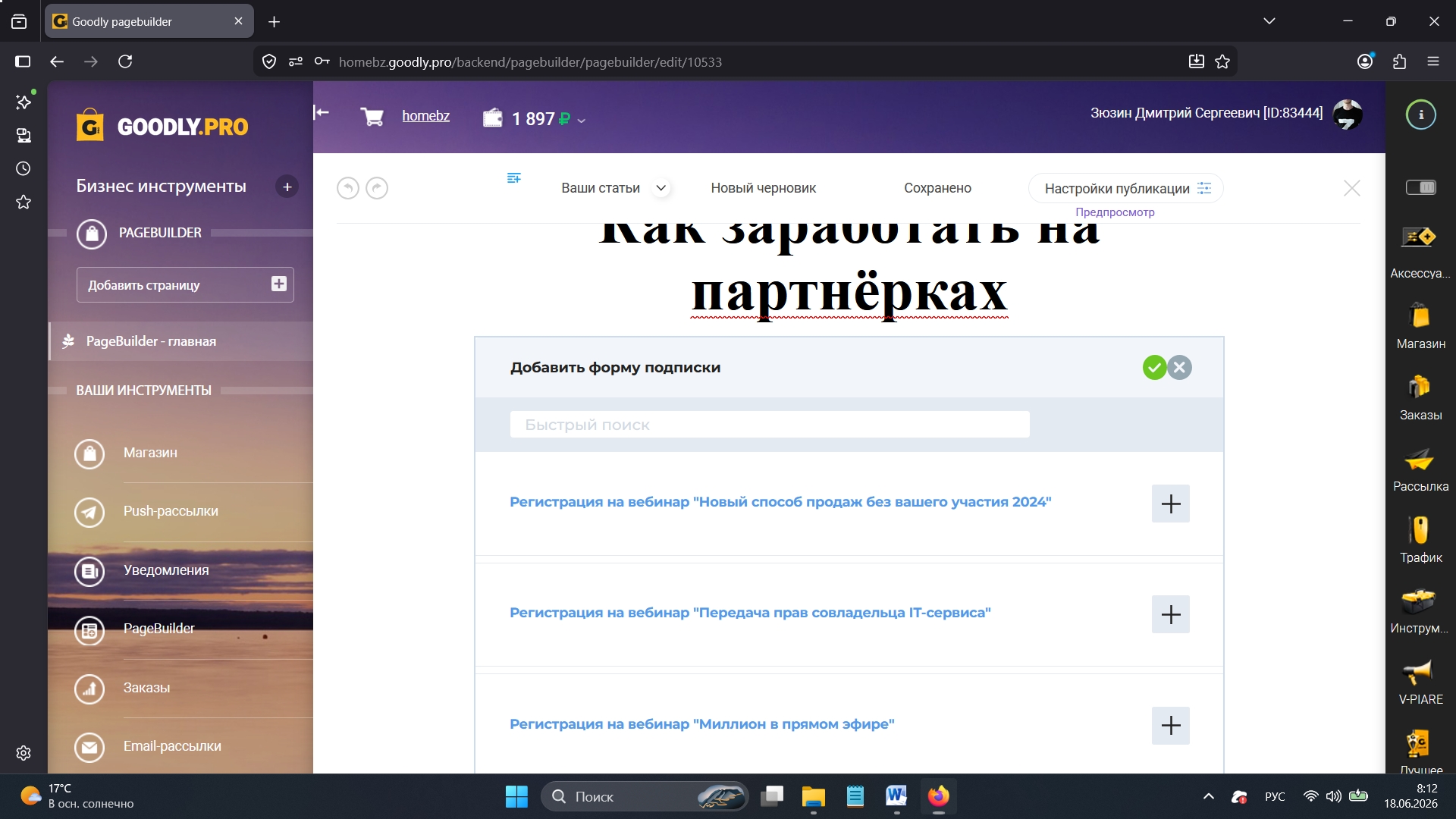Click the taskbar Поиск search box
The image size is (1456, 819).
tap(645, 796)
